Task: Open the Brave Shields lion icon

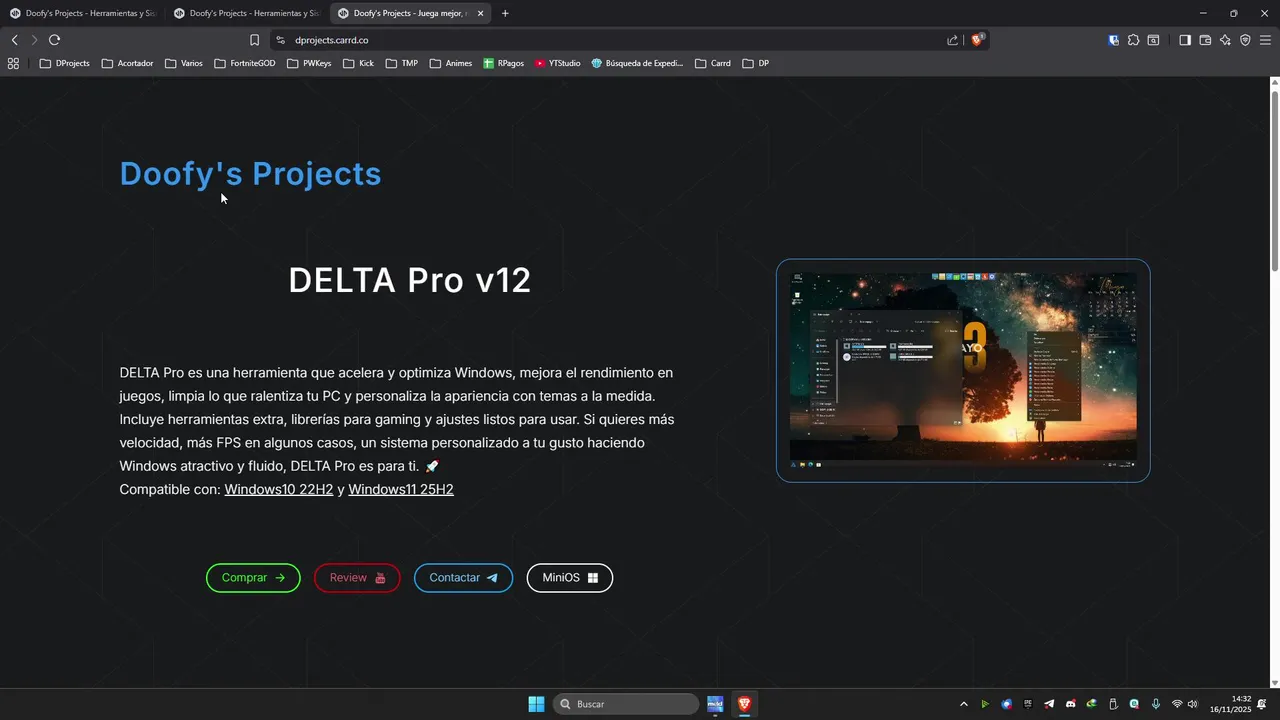Action: click(977, 40)
